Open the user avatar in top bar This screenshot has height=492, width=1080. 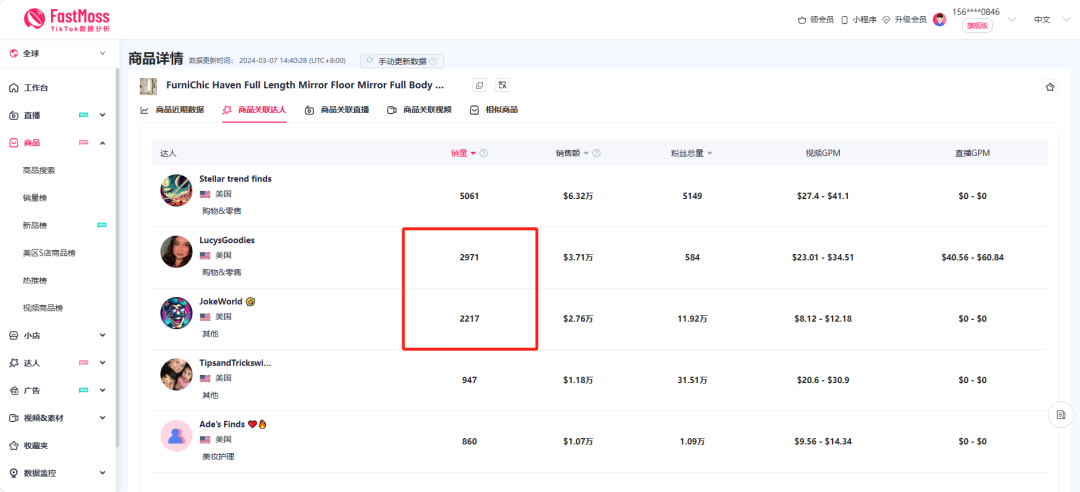(939, 20)
